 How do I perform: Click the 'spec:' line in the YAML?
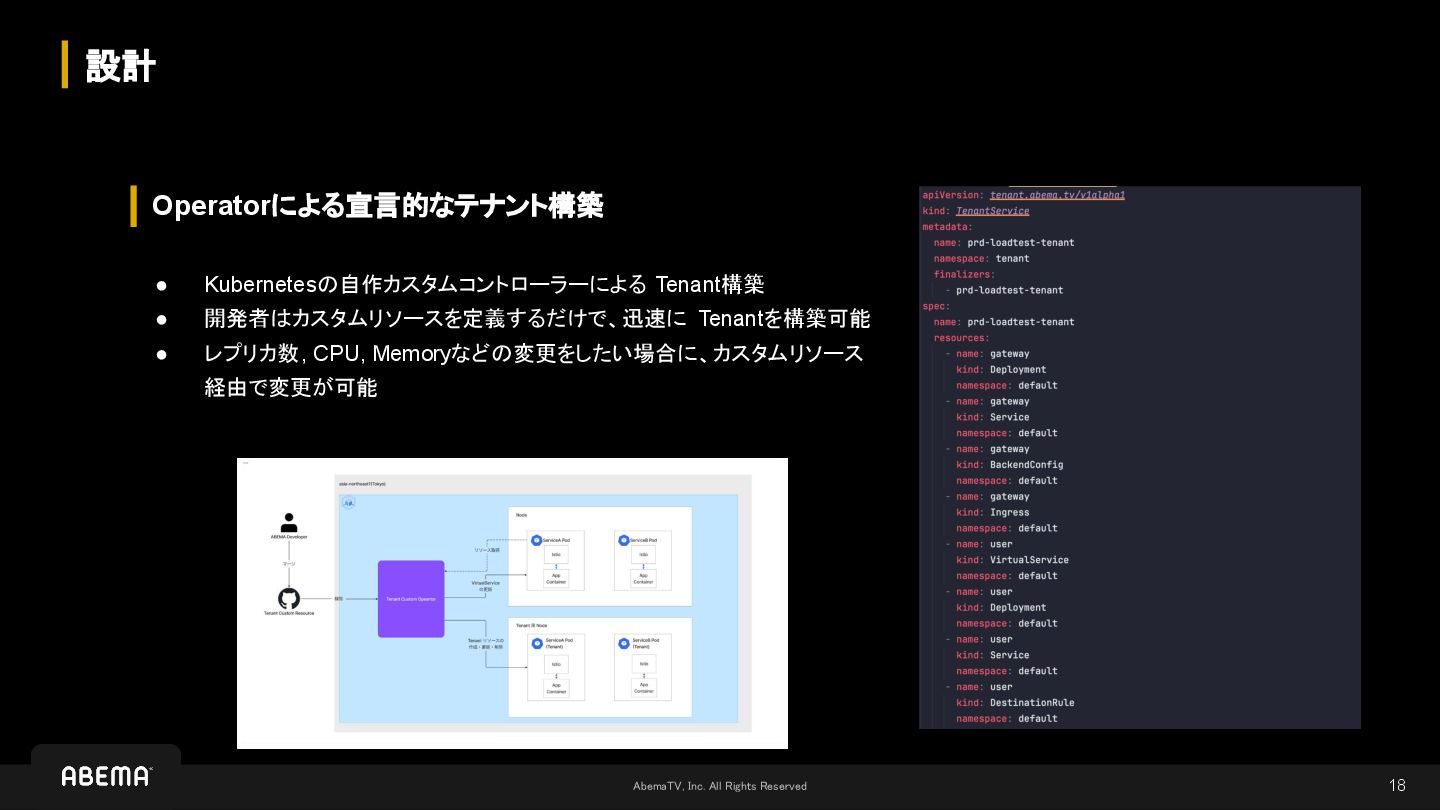[x=936, y=306]
